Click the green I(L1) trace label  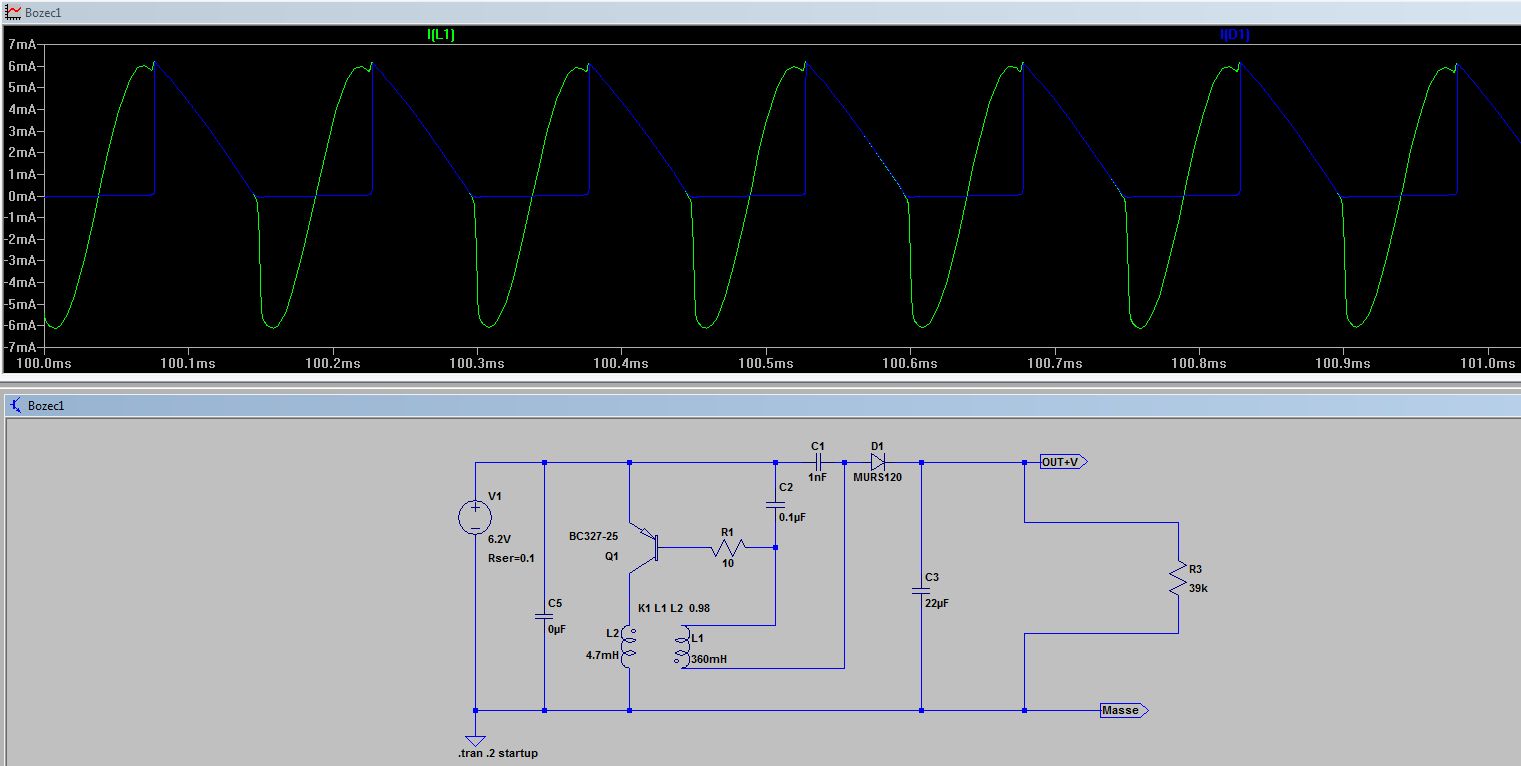click(441, 34)
